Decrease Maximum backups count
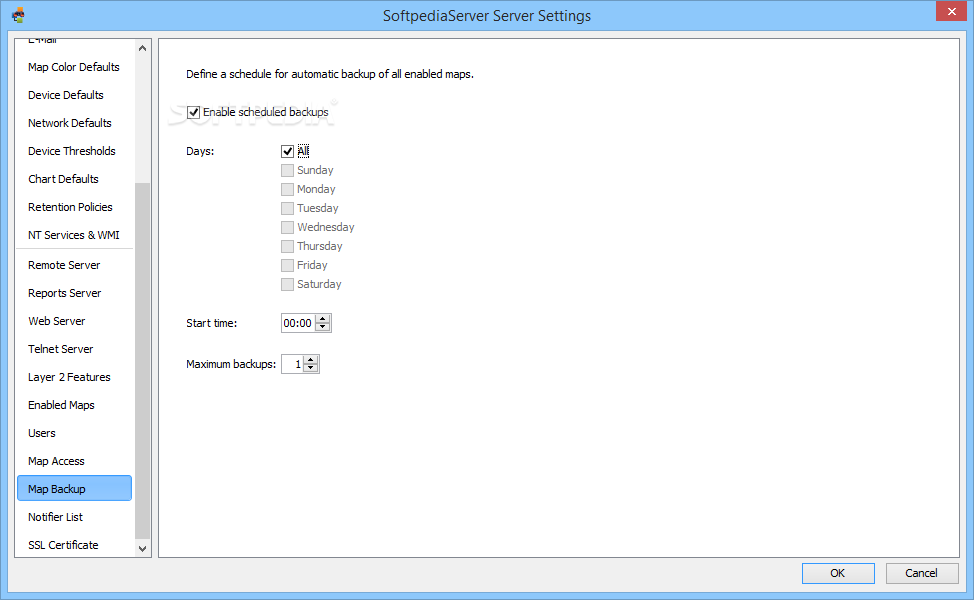The image size is (974, 600). point(311,368)
